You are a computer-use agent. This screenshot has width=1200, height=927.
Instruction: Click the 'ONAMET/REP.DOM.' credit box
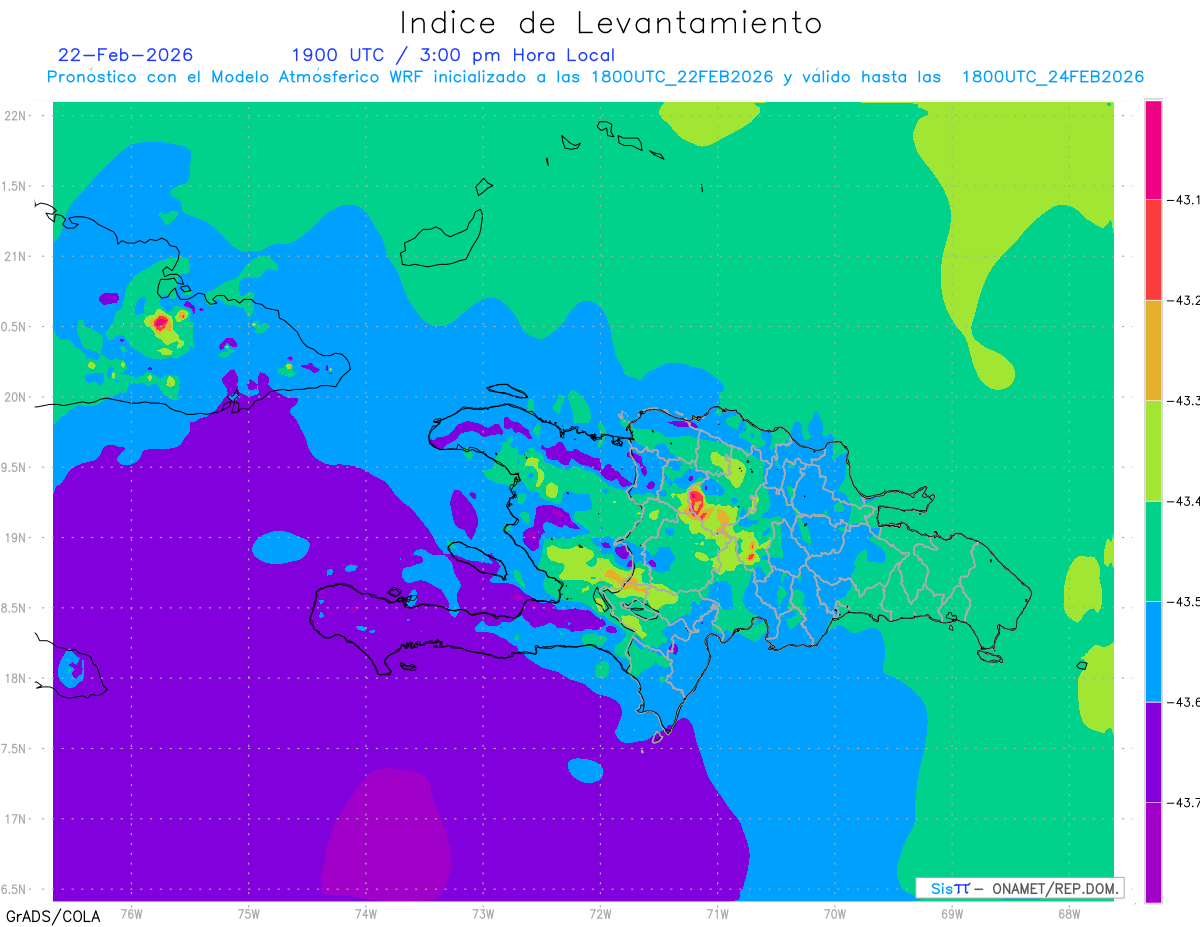point(1019,888)
